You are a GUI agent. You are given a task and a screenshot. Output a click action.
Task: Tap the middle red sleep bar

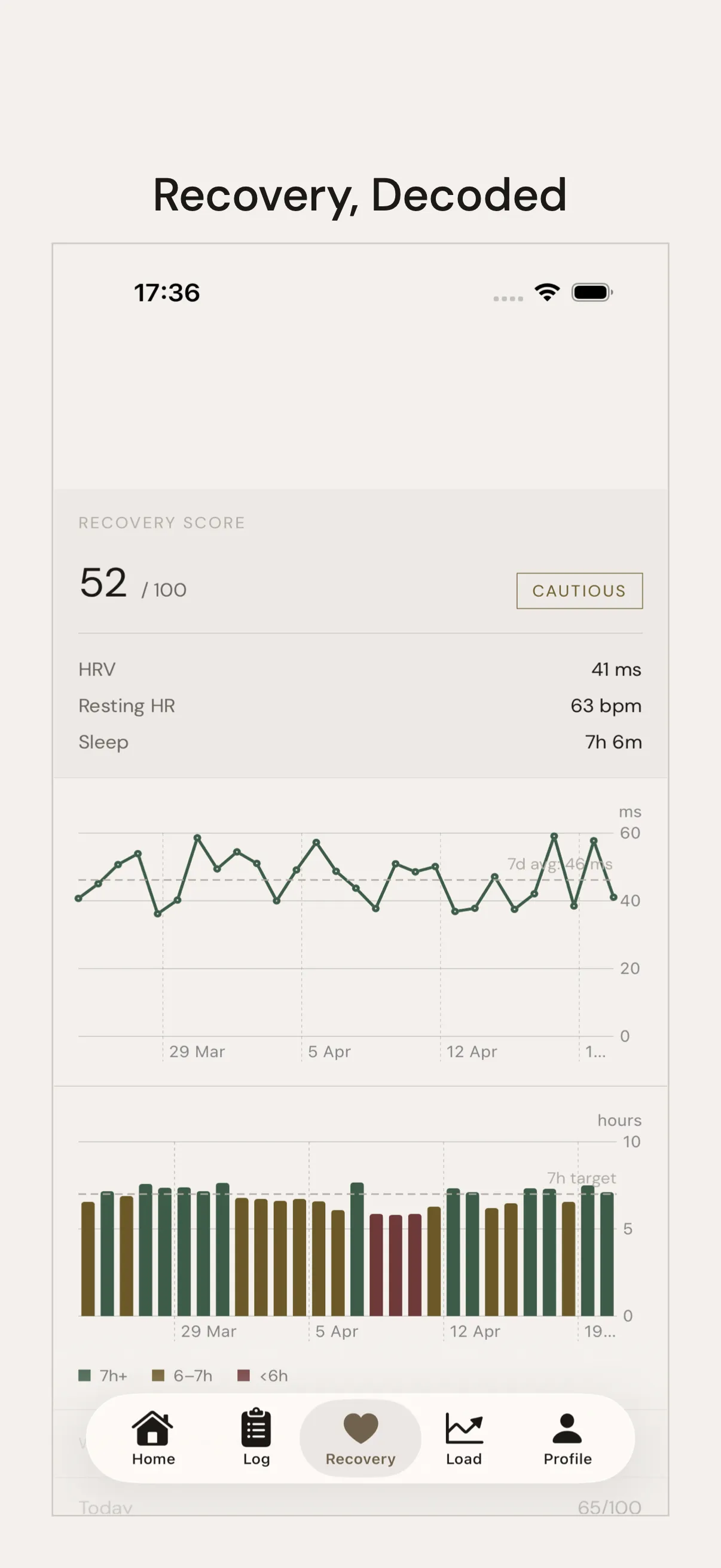tap(396, 1265)
